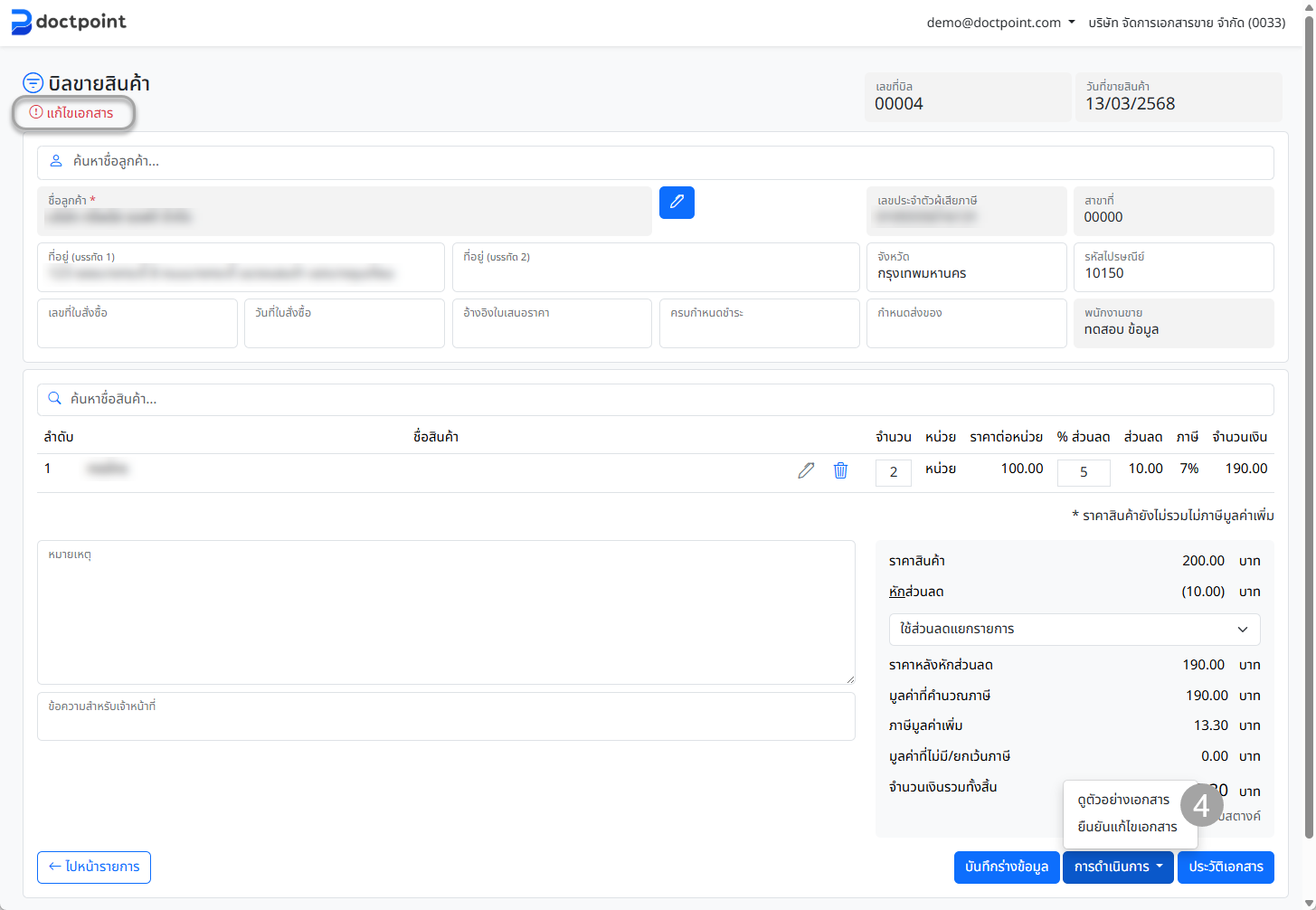Click the pencil icon to edit item row 1
This screenshot has height=910, width=1316.
[806, 470]
